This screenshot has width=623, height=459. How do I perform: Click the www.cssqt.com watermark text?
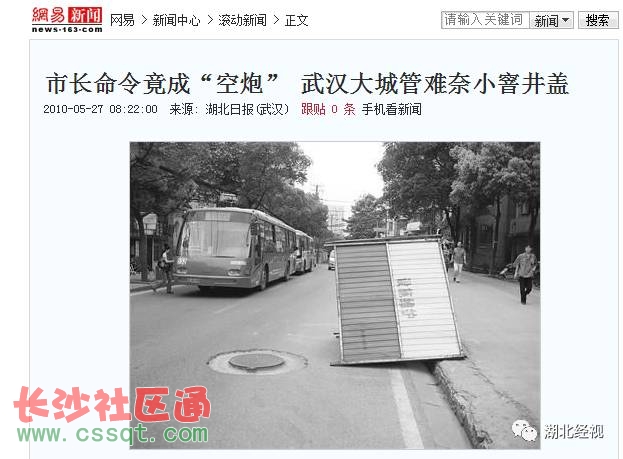[112, 434]
